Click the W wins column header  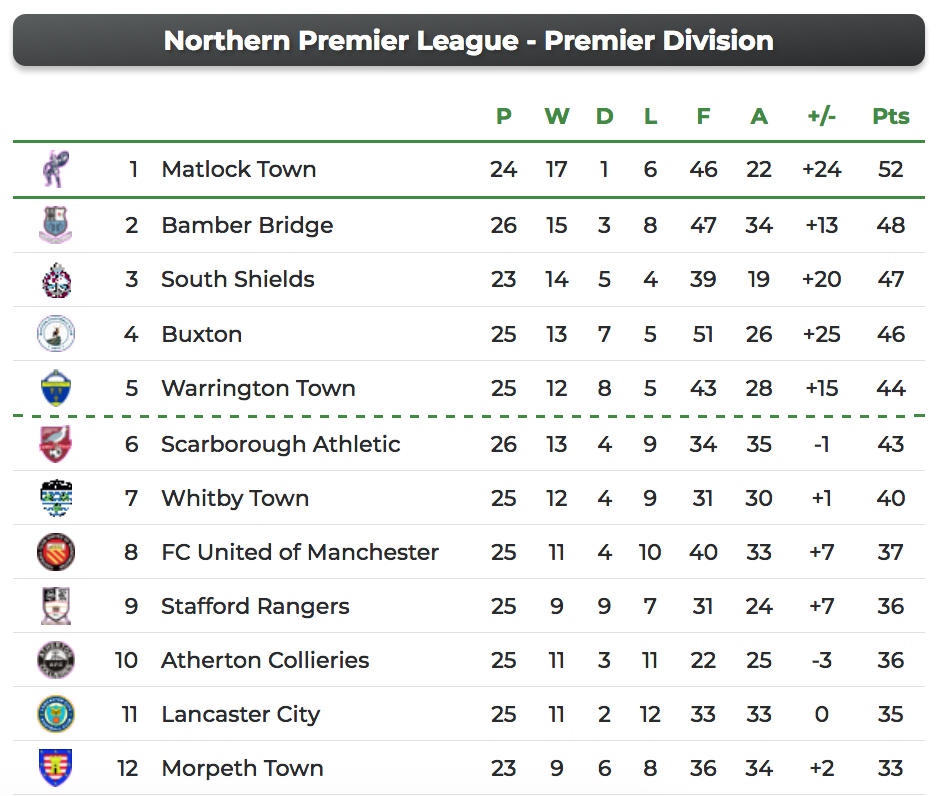pos(556,116)
